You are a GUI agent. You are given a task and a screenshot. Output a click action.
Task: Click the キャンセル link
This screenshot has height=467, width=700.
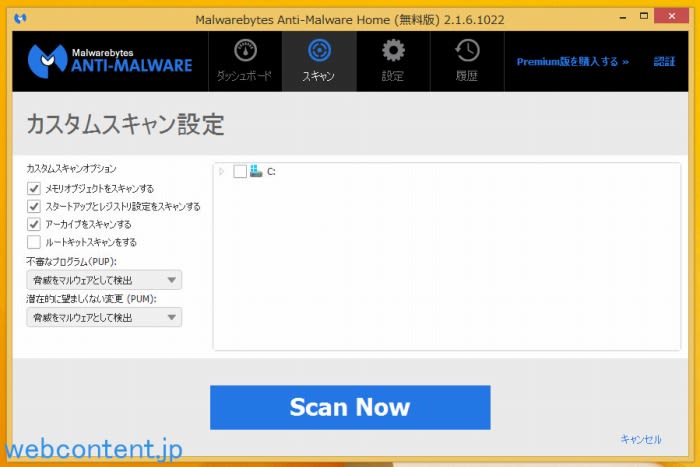coord(640,439)
